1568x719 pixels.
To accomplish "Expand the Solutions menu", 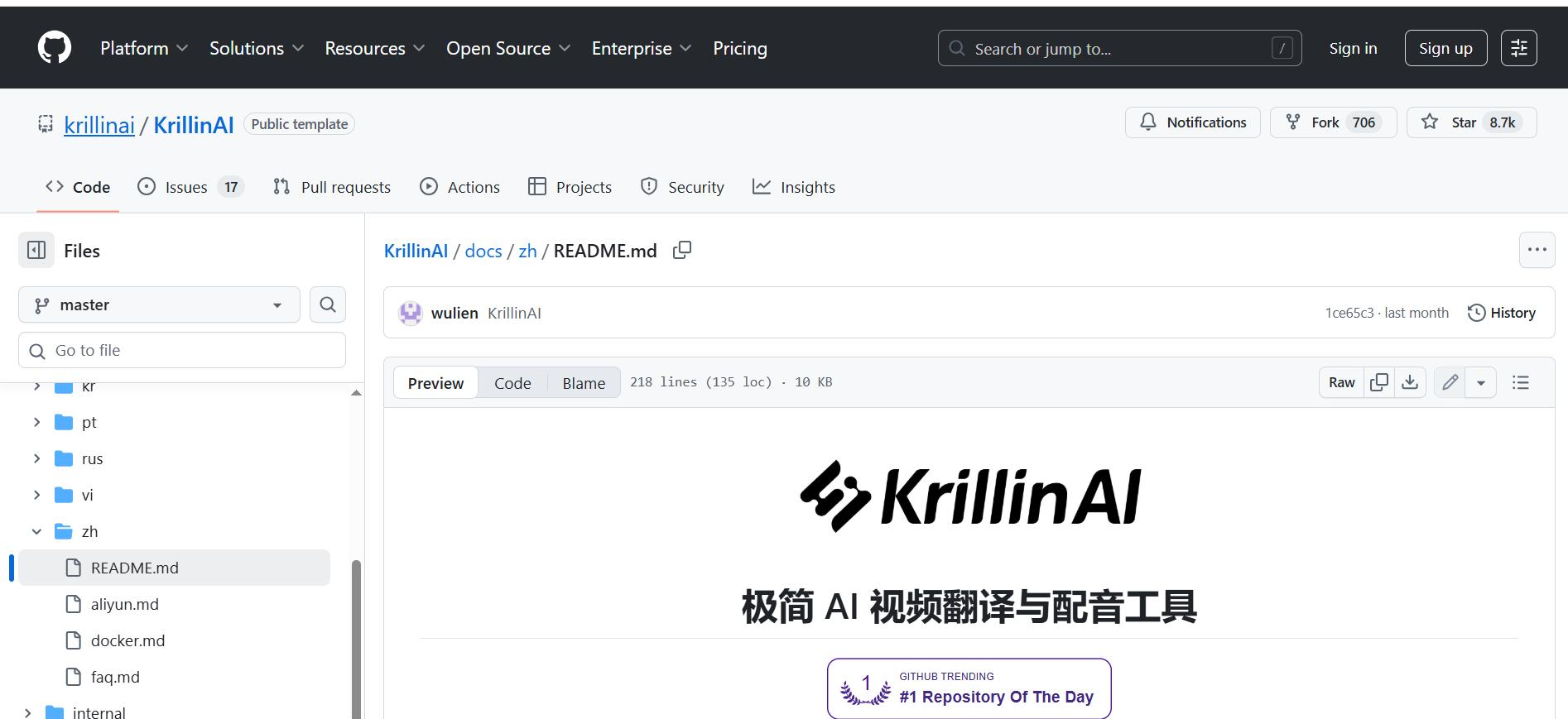I will [257, 48].
